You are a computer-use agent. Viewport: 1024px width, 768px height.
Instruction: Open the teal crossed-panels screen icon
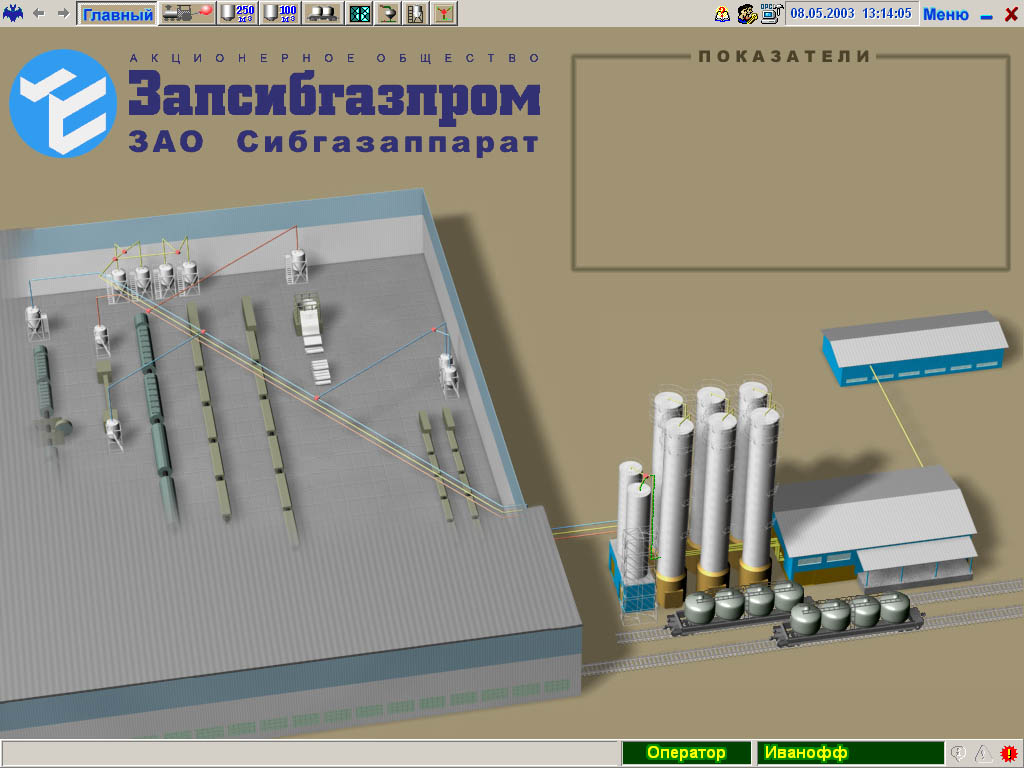click(360, 13)
